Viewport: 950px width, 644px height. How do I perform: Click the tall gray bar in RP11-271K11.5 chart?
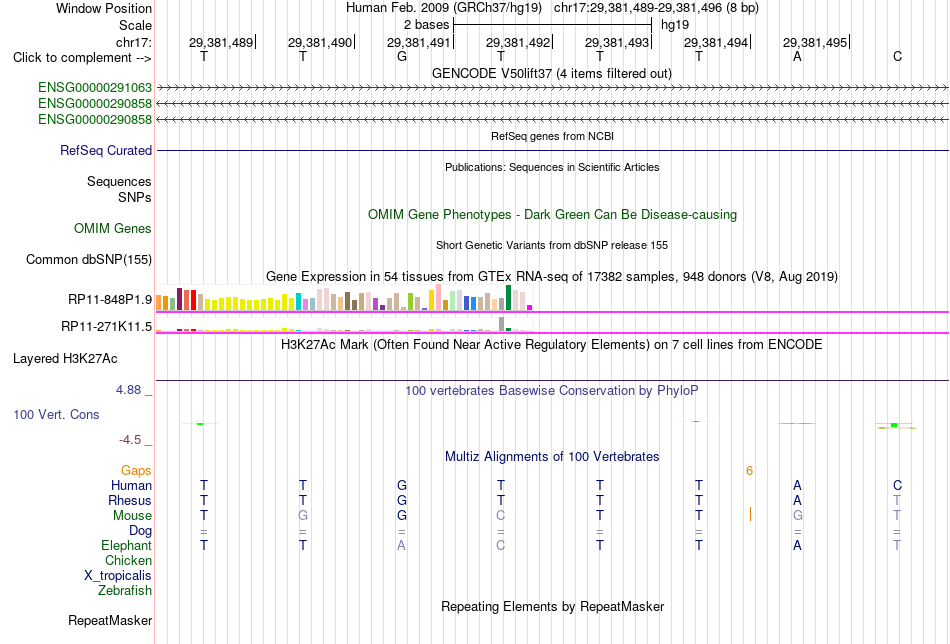point(501,324)
